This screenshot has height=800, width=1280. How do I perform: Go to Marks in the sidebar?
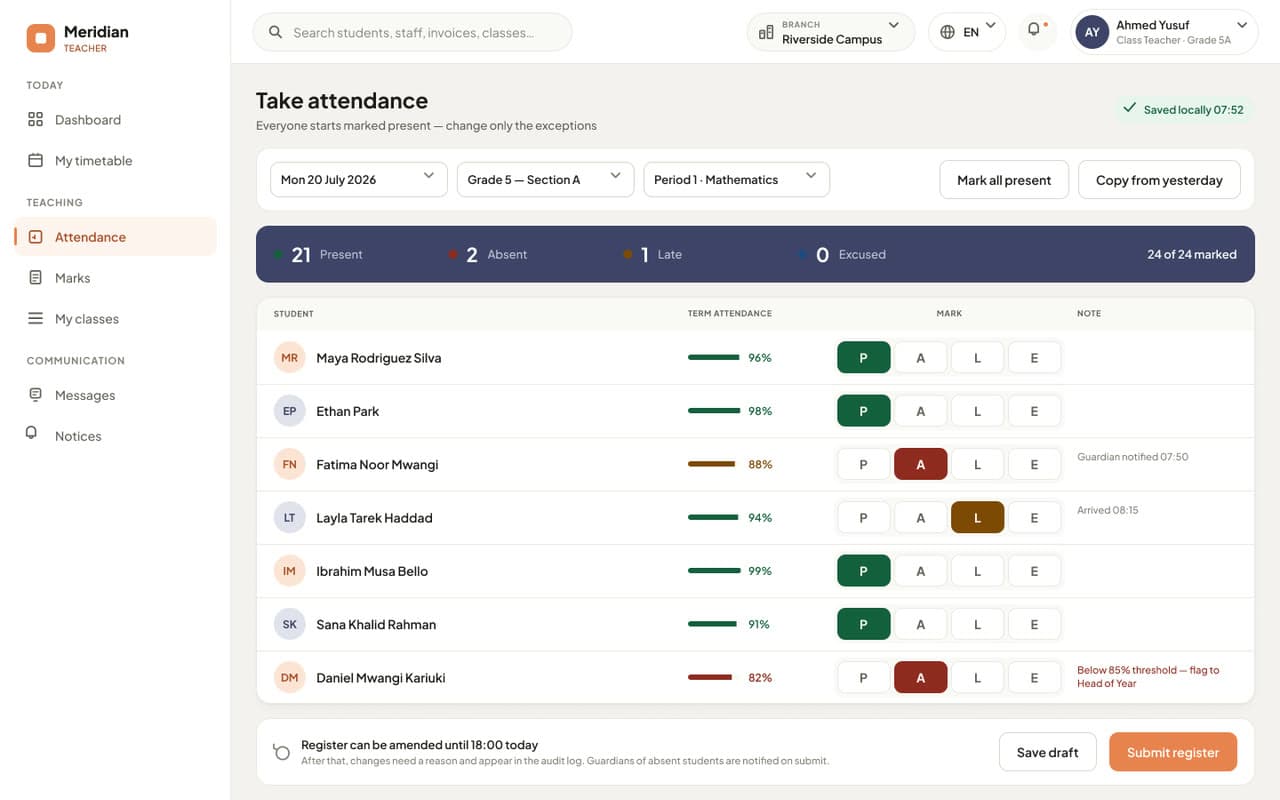tap(115, 278)
